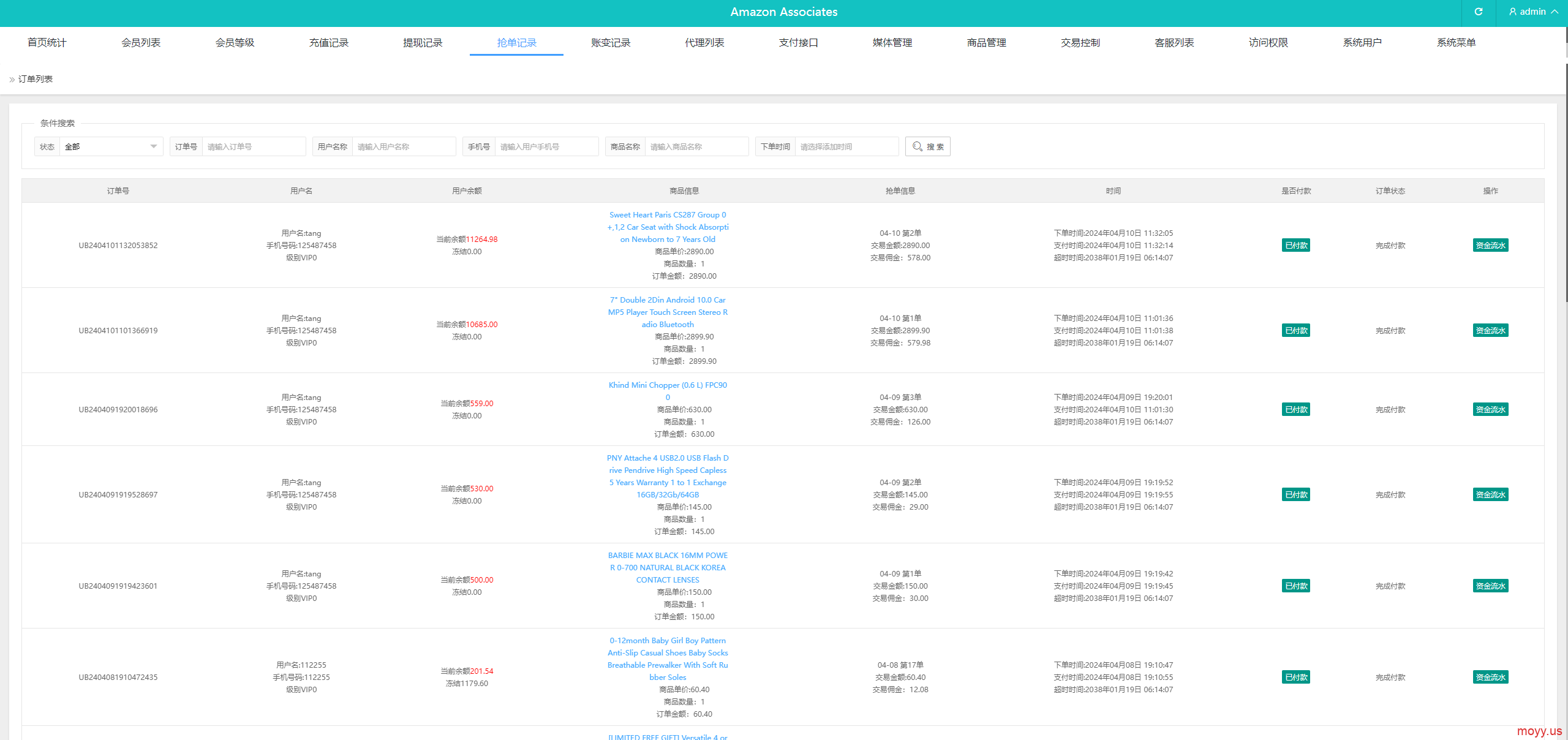
Task: Click 资金流水 for order UB2404101101366919
Action: coord(1490,330)
